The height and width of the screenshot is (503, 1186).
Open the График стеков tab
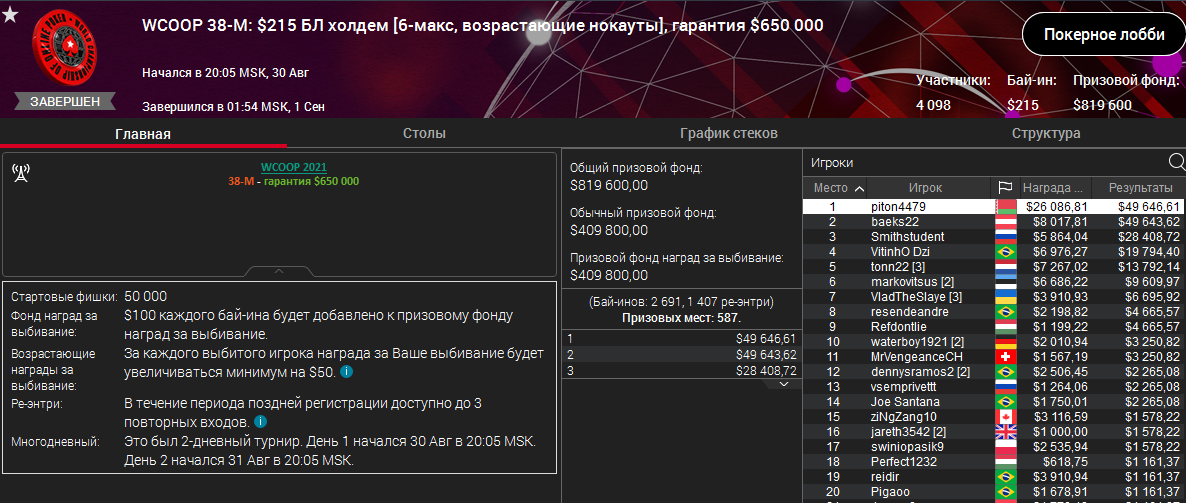click(728, 133)
